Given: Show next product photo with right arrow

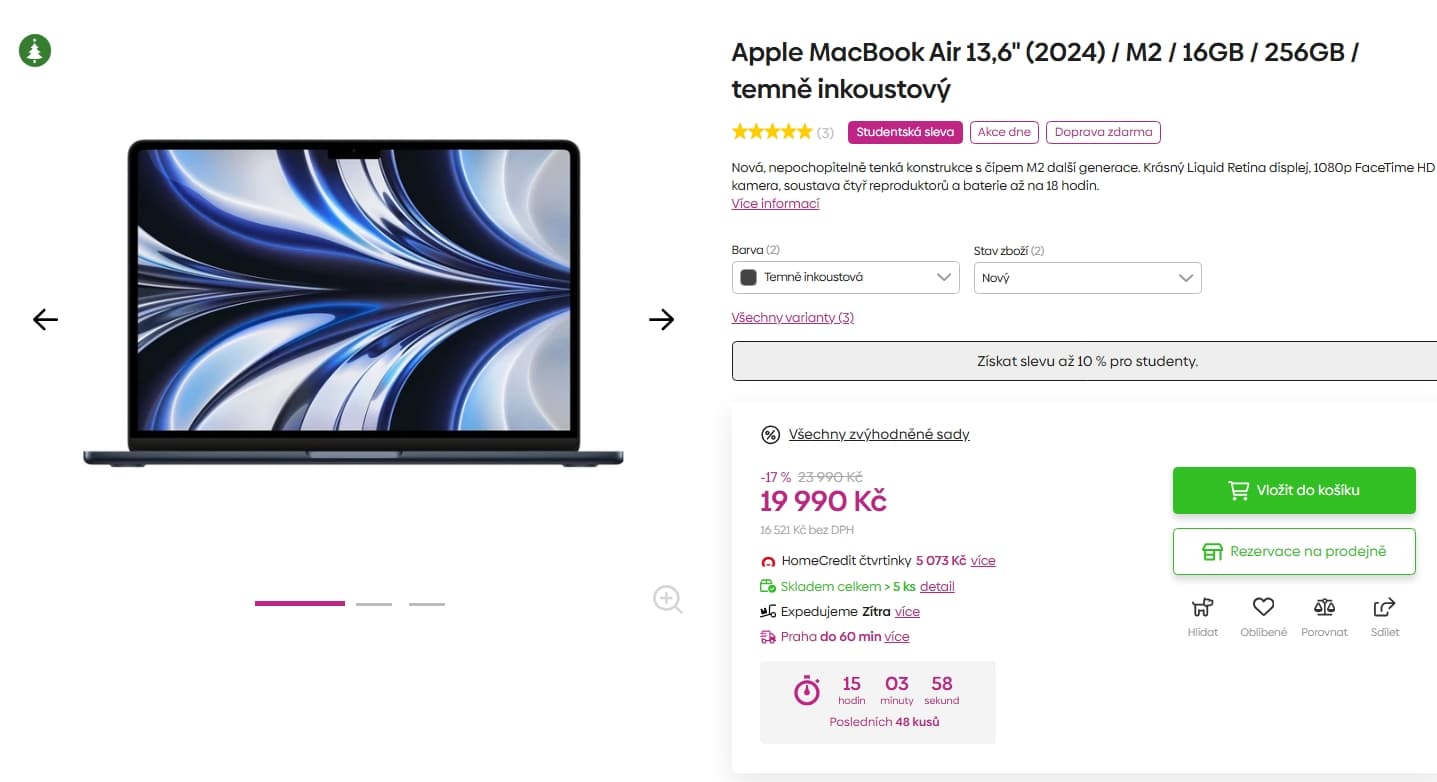Looking at the screenshot, I should [x=661, y=319].
